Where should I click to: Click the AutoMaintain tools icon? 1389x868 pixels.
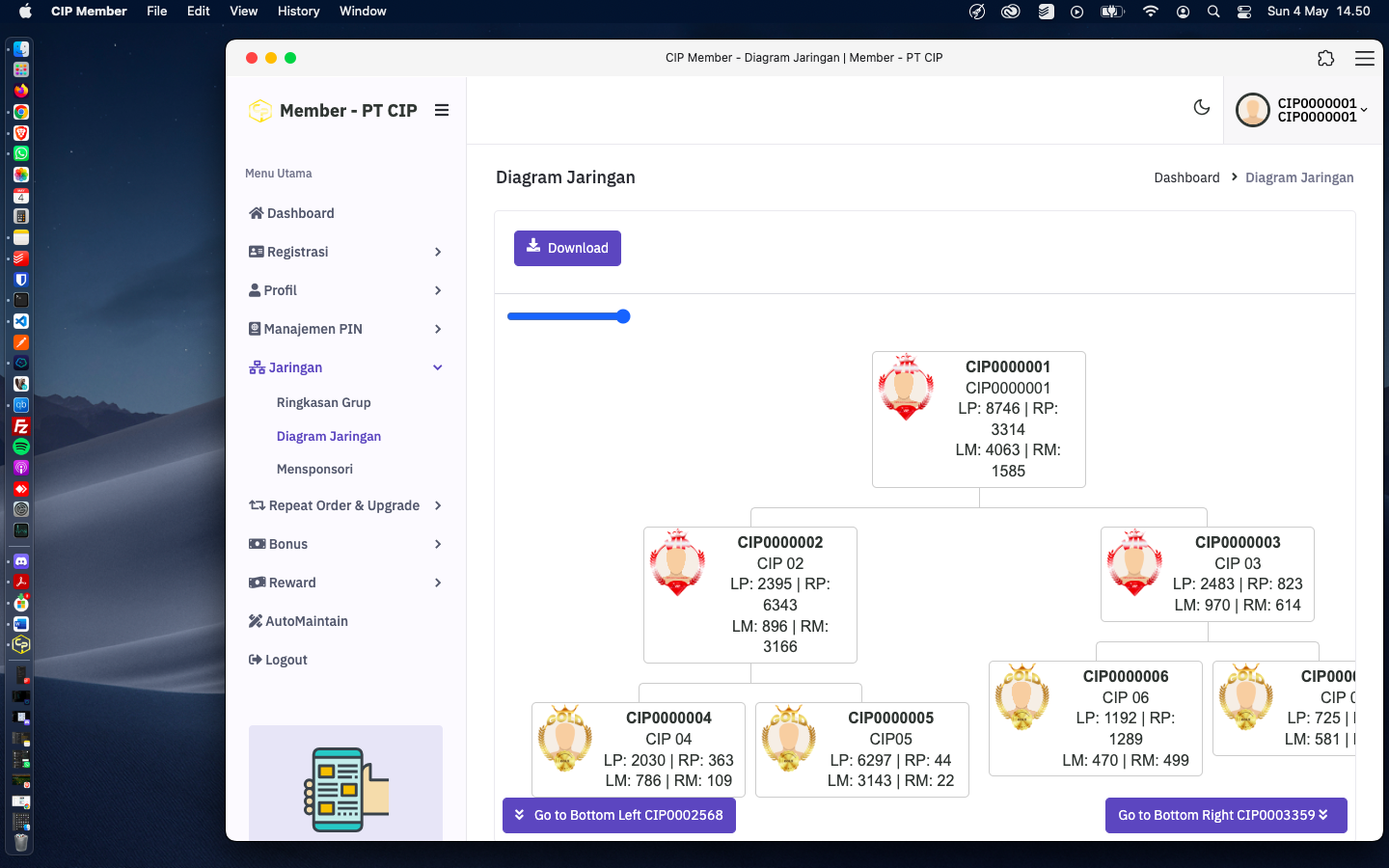[x=256, y=621]
